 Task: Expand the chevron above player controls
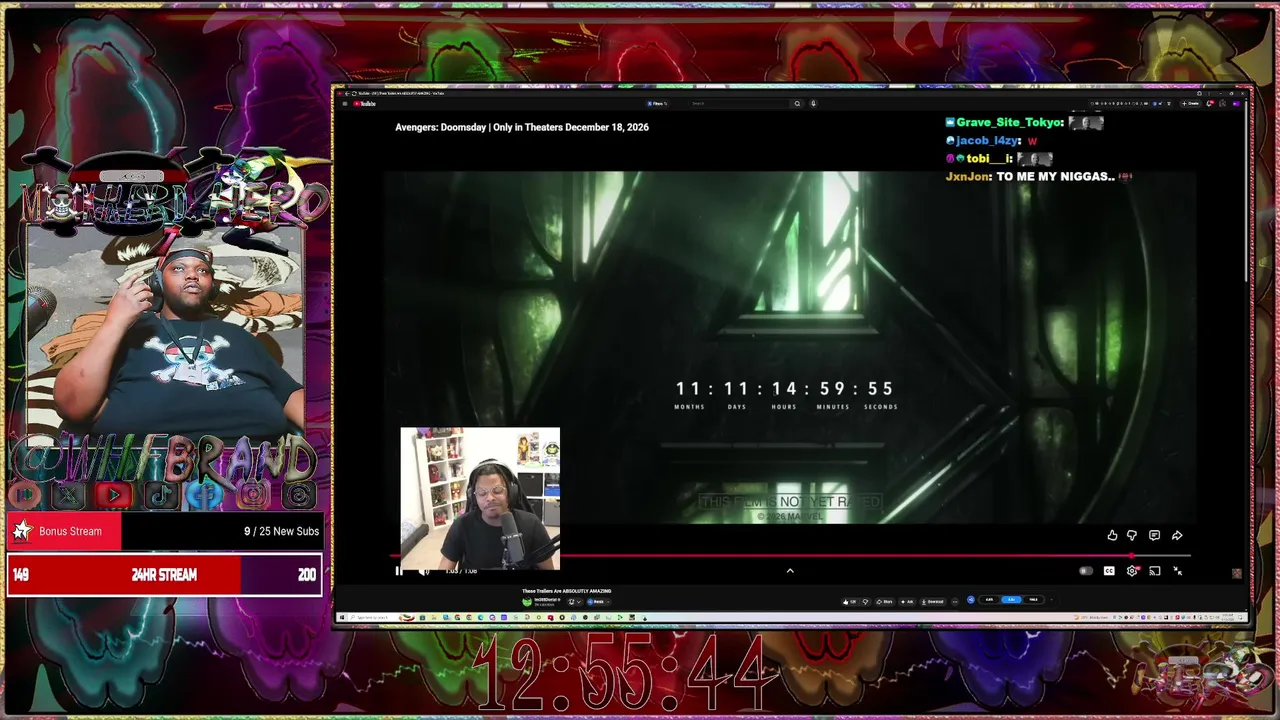(x=790, y=571)
